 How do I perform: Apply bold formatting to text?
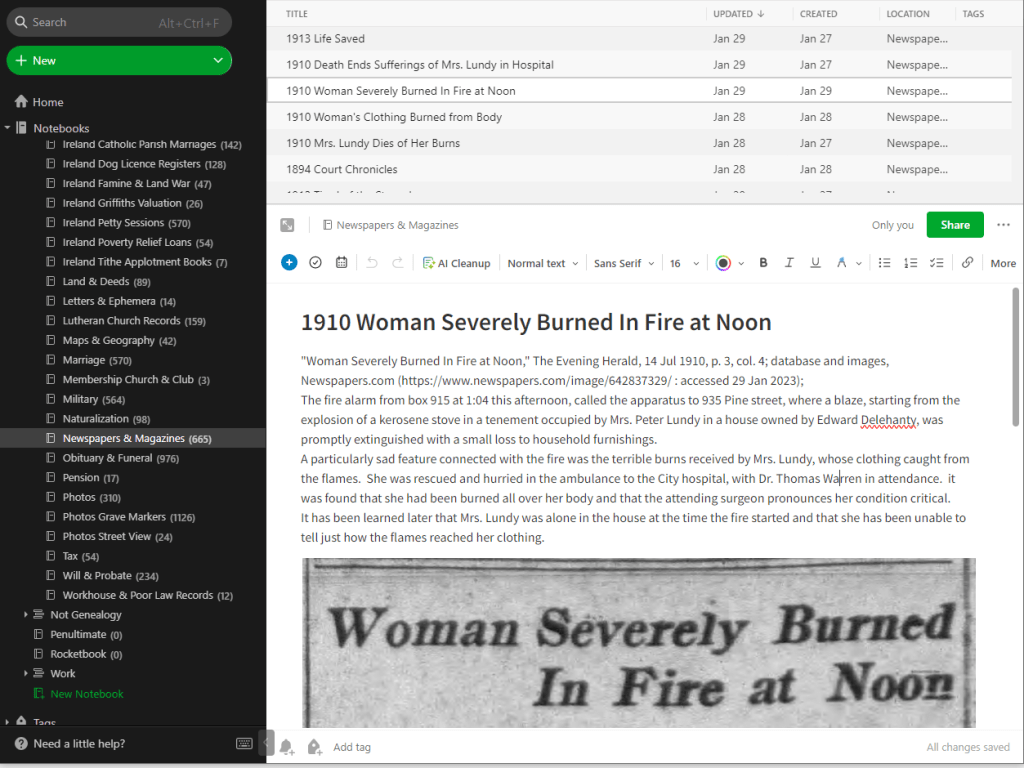[x=763, y=263]
